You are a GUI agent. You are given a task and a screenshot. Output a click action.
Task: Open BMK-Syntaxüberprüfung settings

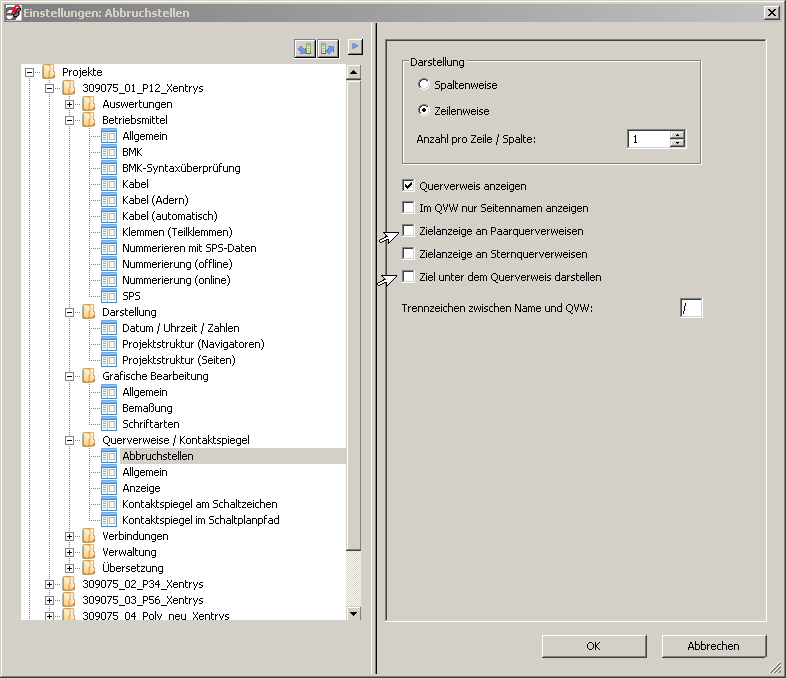(x=181, y=168)
